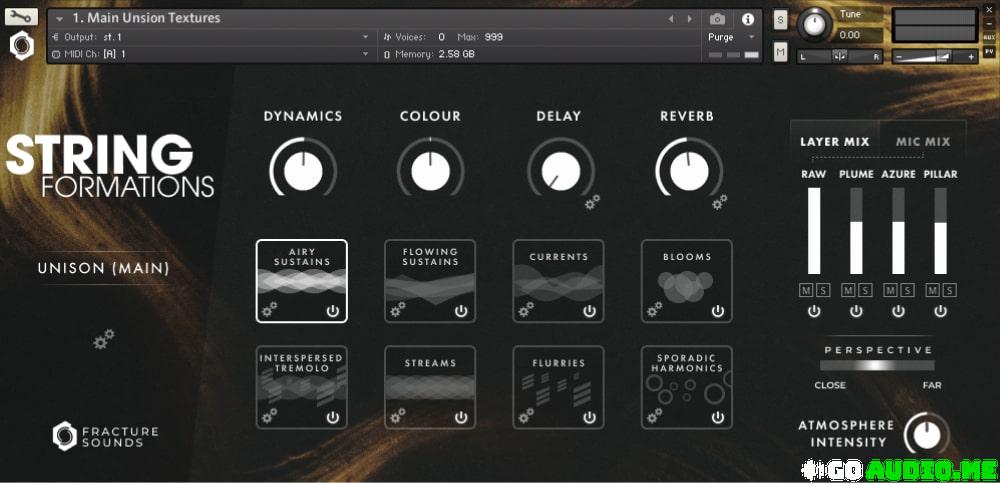Click the Fracture Sounds logo icon

(x=64, y=436)
